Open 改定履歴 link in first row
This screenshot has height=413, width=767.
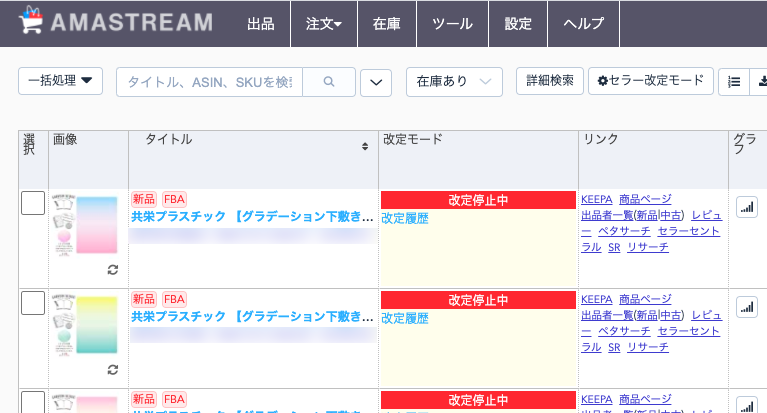point(405,218)
